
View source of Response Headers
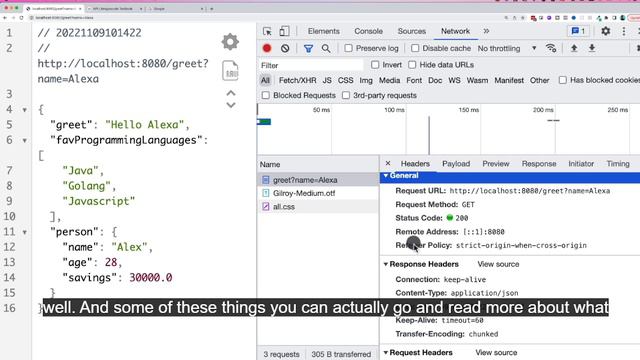[498, 264]
